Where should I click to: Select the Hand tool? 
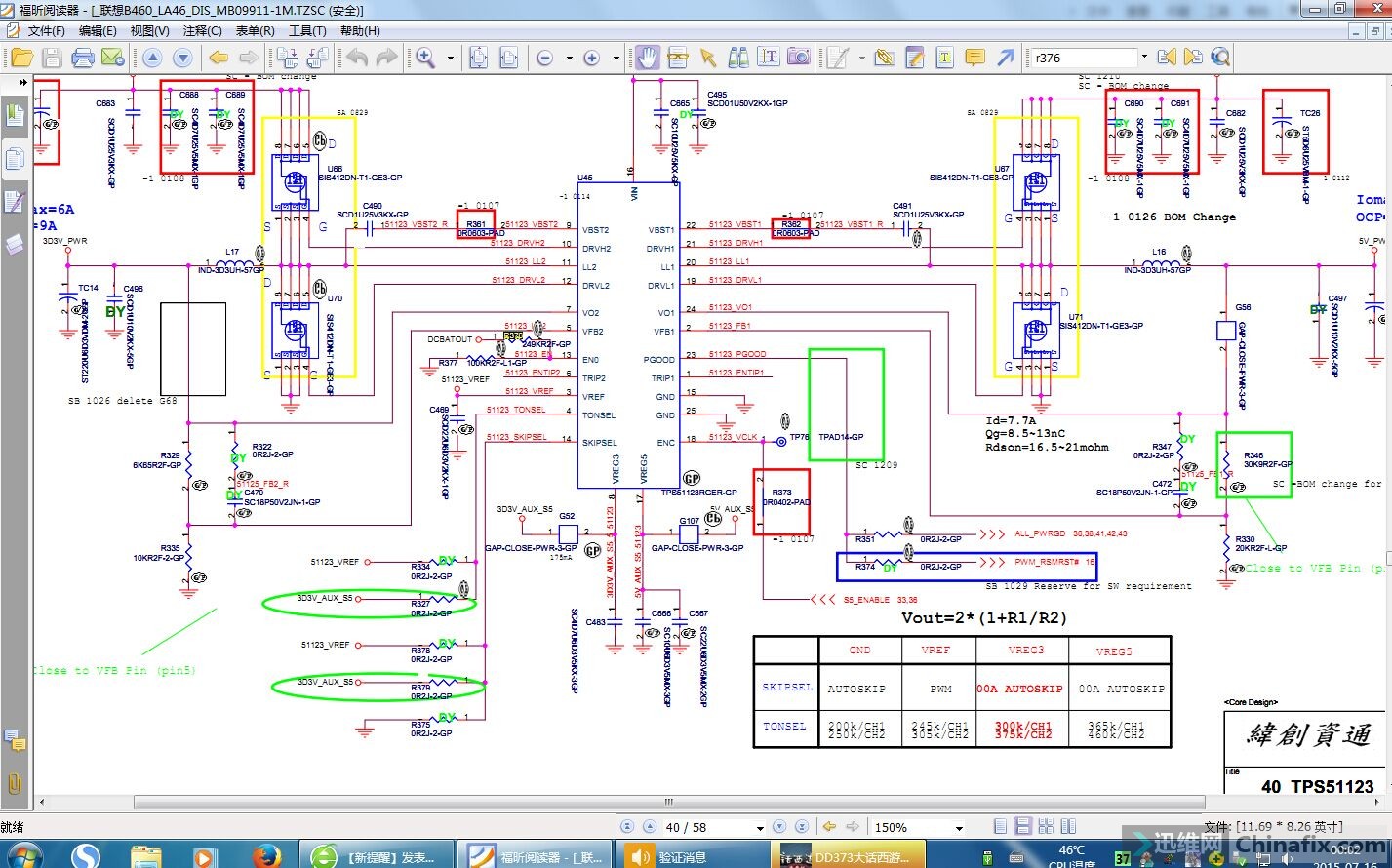648,58
